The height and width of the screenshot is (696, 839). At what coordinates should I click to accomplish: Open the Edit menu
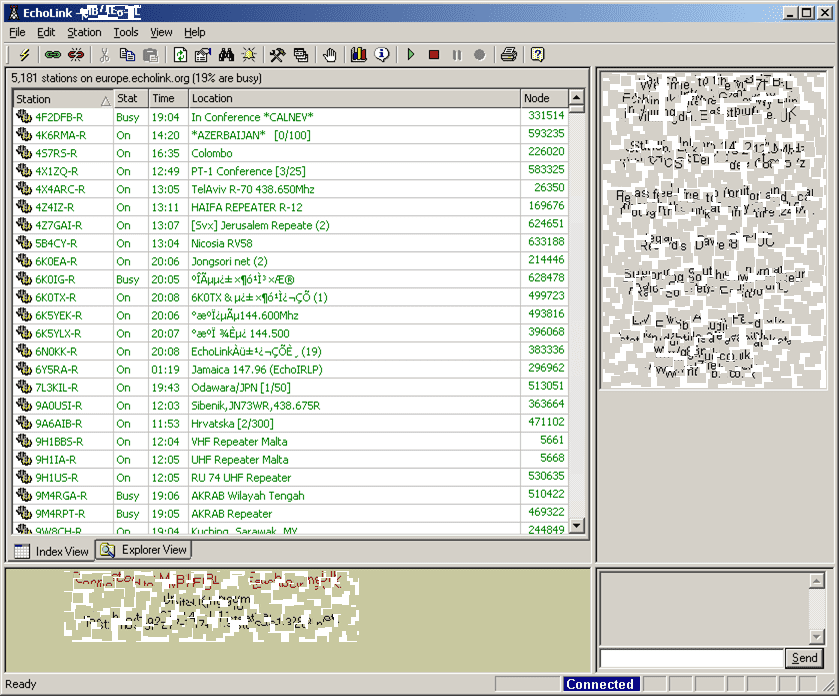pos(46,32)
